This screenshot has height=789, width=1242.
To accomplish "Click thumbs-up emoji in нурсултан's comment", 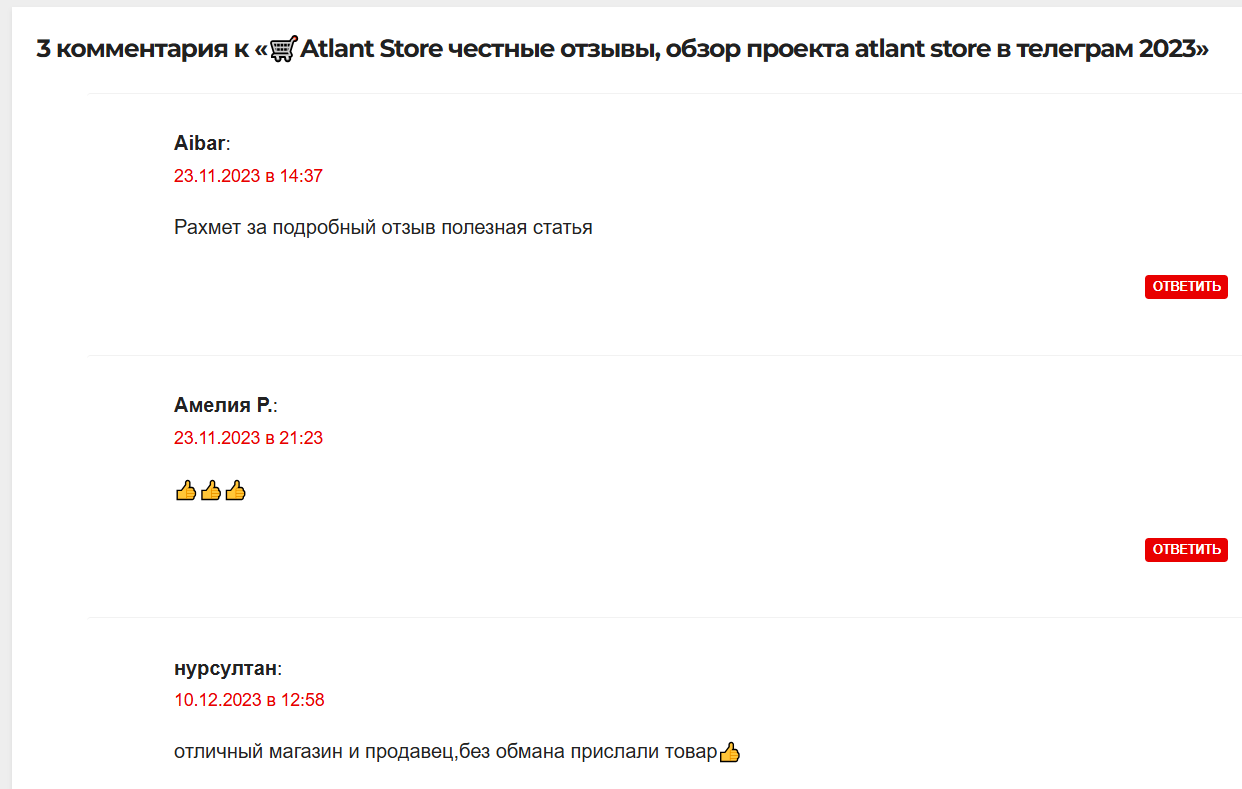I will click(x=730, y=752).
